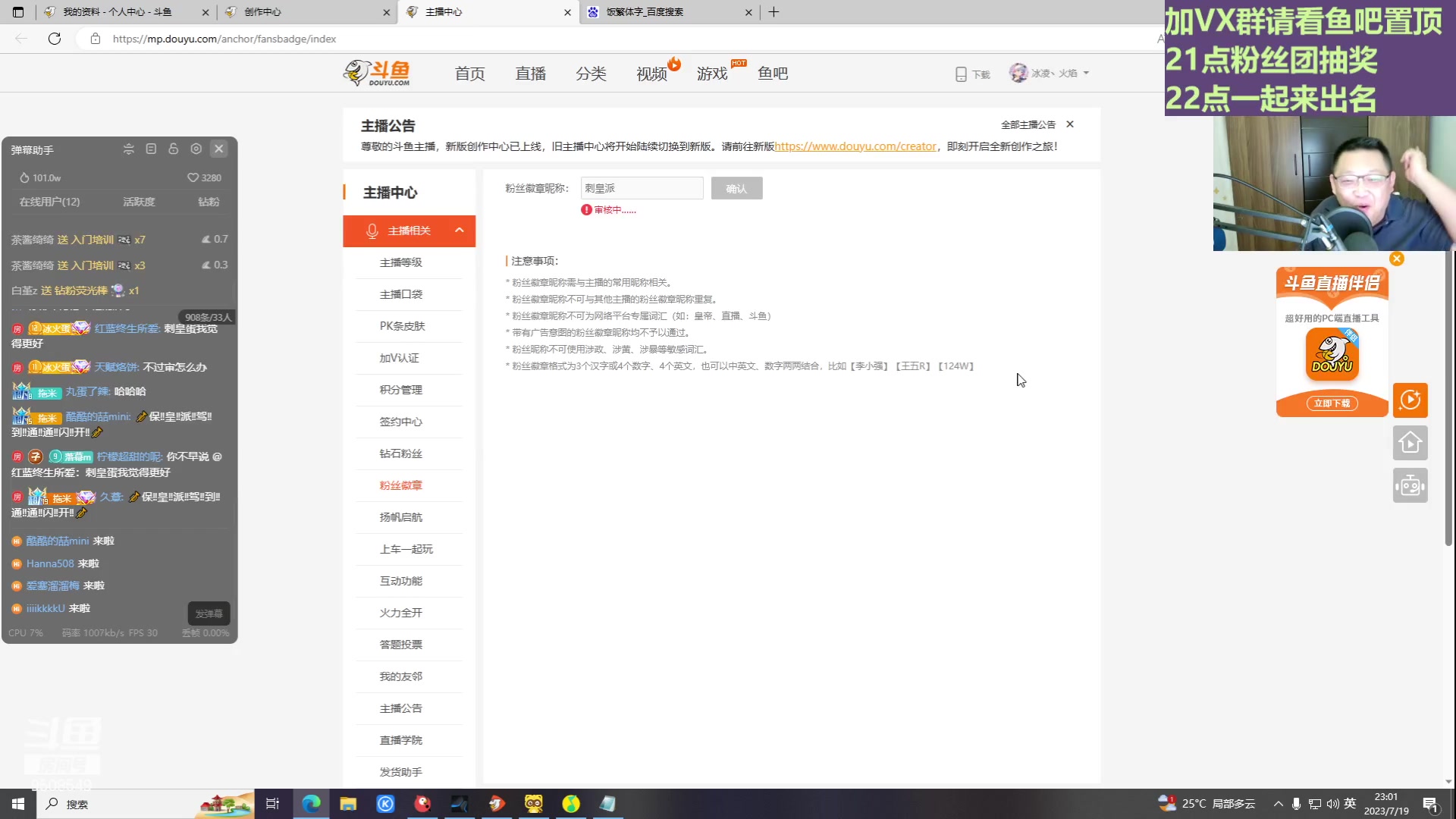Click the browser address bar URL
1456x819 pixels.
coord(224,39)
